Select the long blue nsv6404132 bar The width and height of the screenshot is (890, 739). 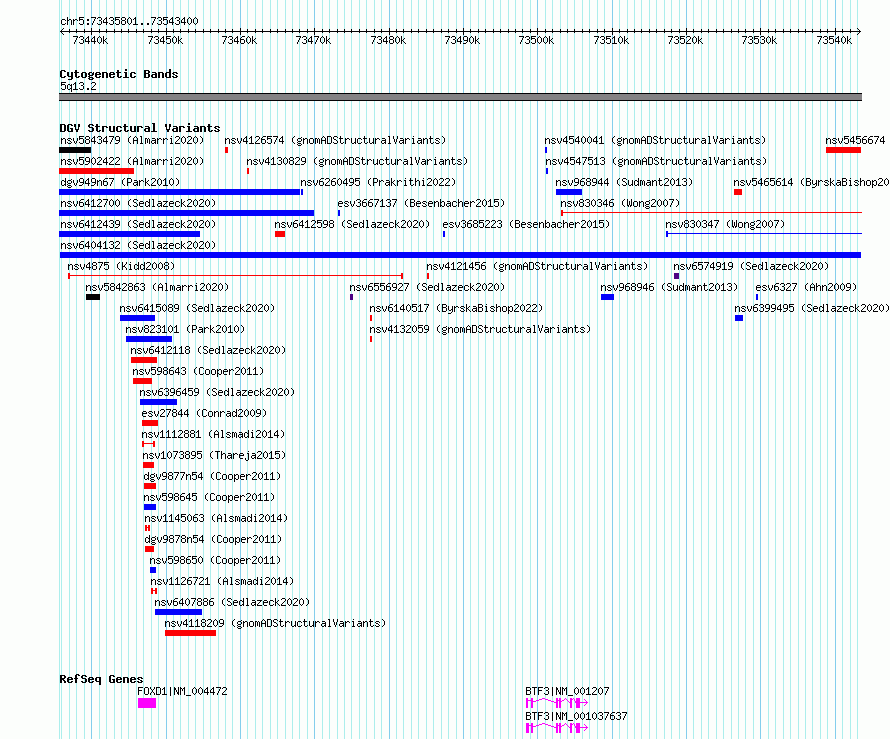(460, 255)
